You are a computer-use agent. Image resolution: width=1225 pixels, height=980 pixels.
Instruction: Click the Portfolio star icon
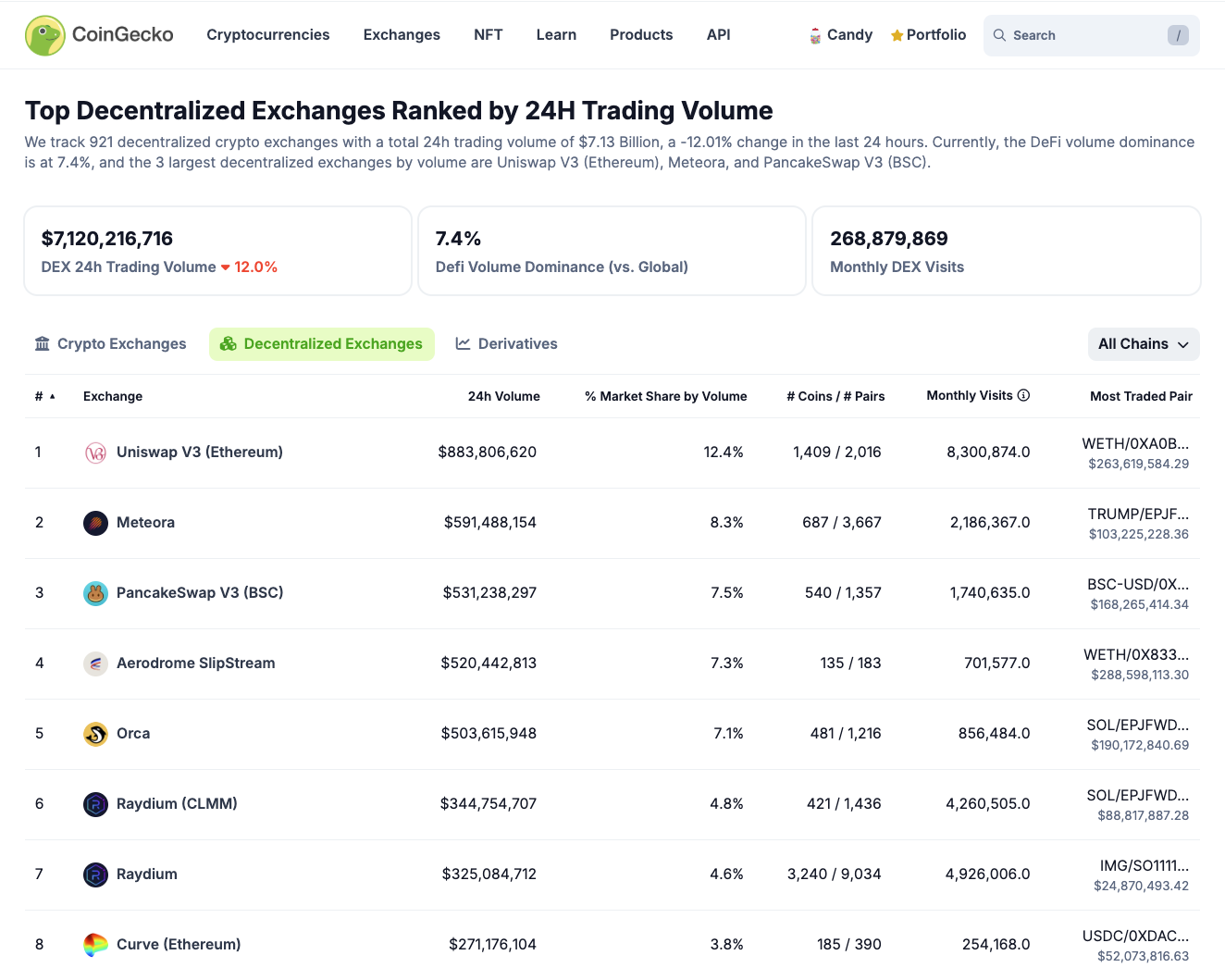pyautogui.click(x=897, y=35)
